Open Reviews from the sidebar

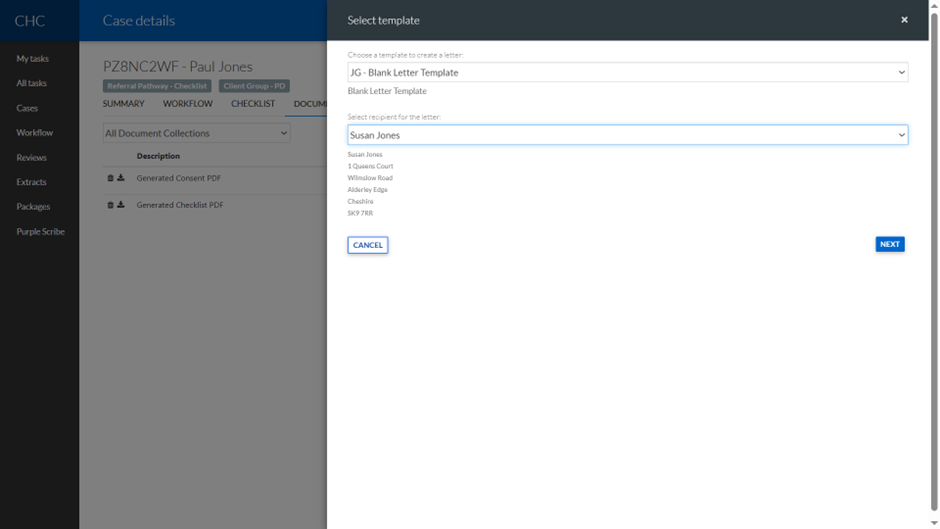pos(31,157)
